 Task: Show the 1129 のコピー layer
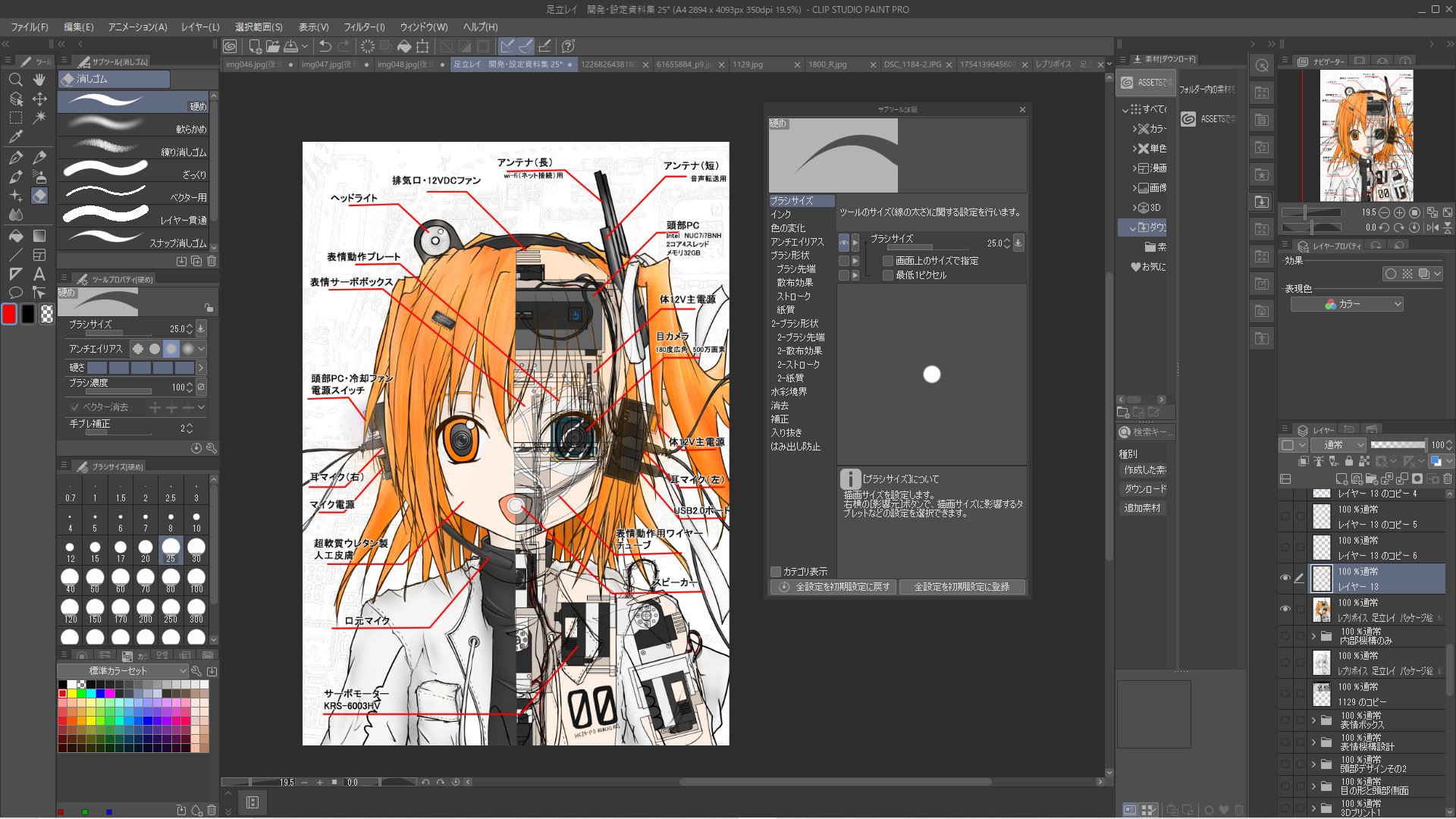(1285, 693)
